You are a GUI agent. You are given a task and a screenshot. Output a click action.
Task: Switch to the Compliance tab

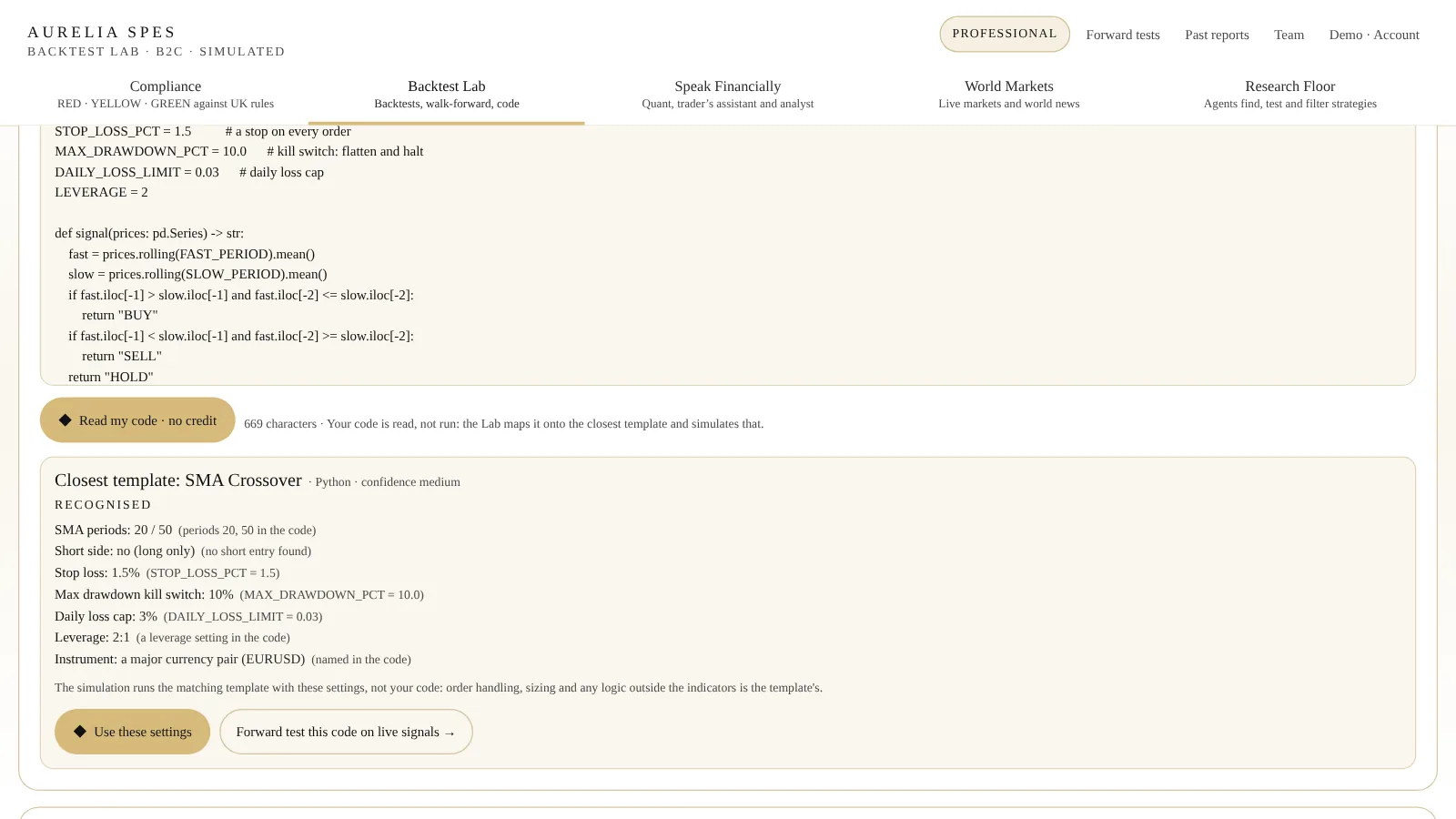166,95
